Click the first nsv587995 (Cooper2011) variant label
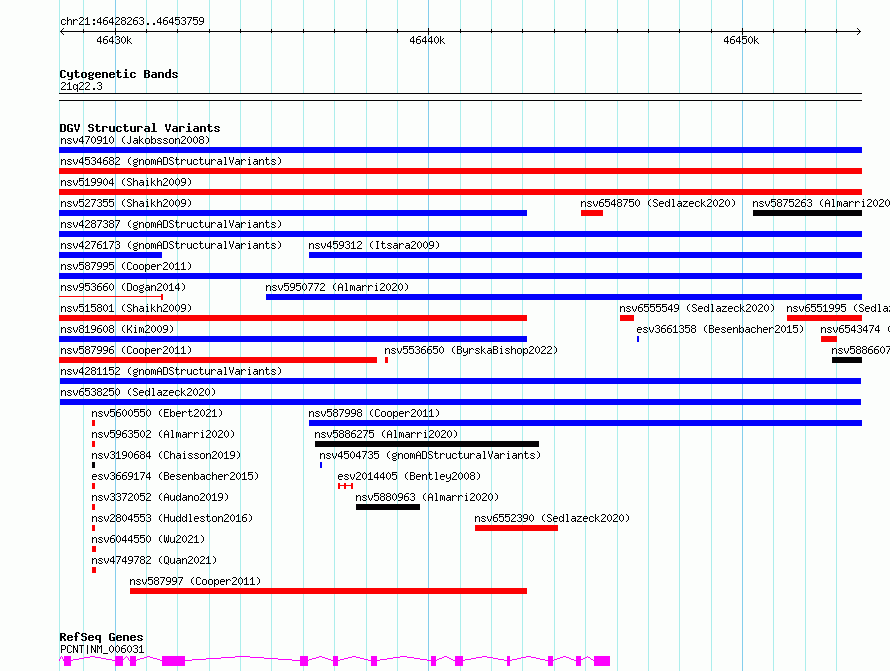The image size is (890, 671). click(126, 266)
